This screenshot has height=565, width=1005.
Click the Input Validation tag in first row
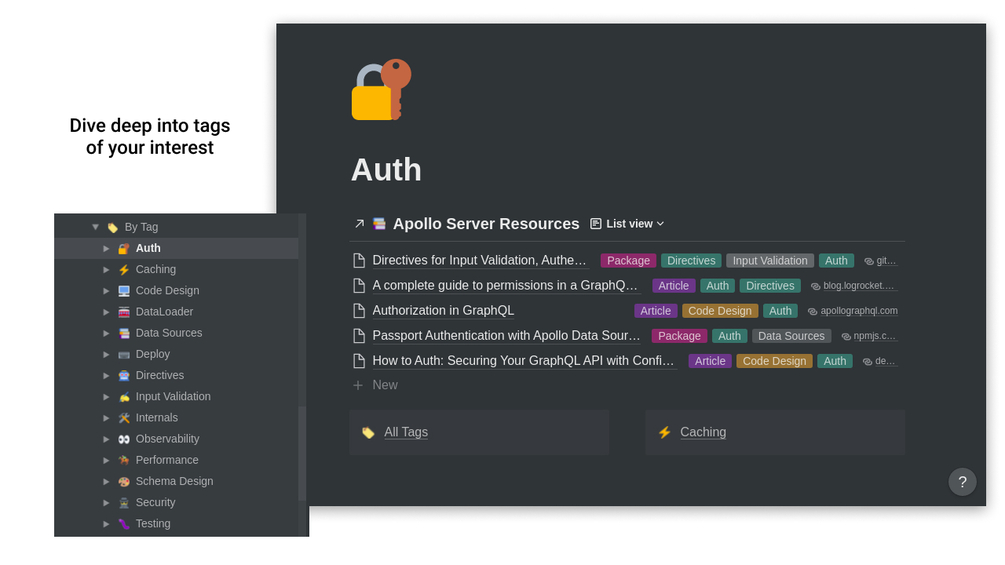[770, 261]
